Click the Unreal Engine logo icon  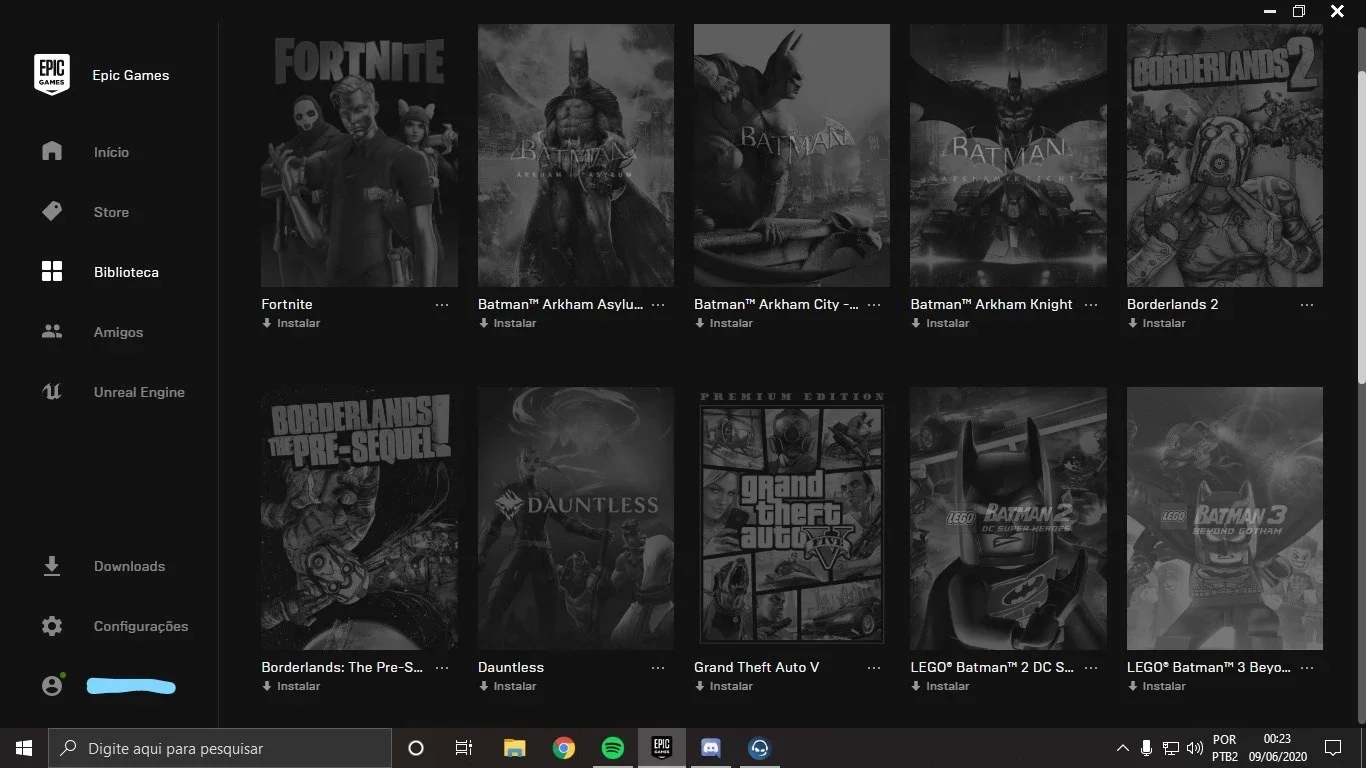coord(52,392)
